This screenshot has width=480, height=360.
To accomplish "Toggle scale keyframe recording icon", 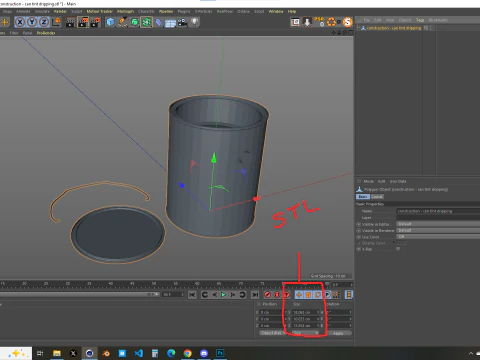I will (x=308, y=295).
